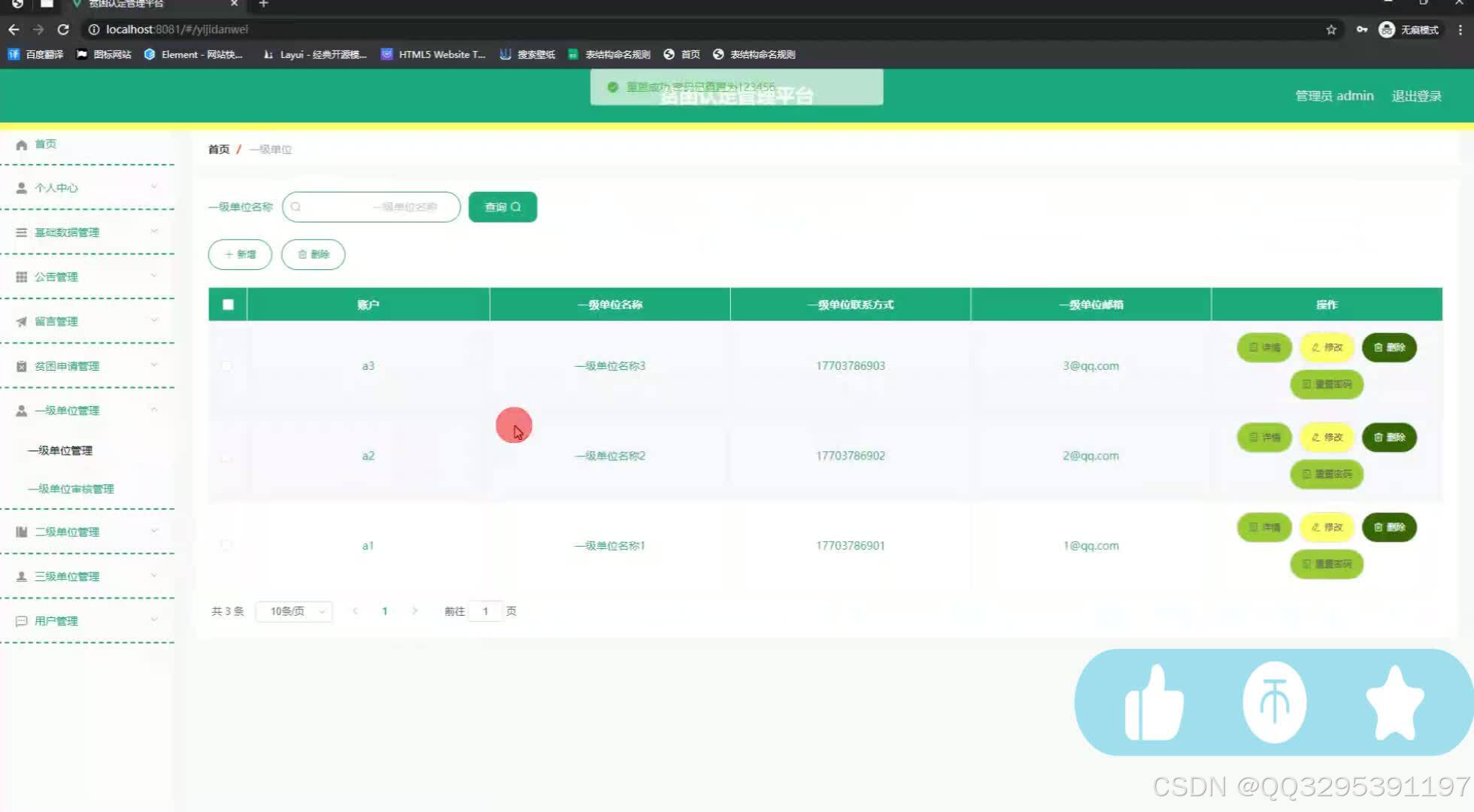Reload the page with refresh icon
The image size is (1474, 812).
point(63,29)
